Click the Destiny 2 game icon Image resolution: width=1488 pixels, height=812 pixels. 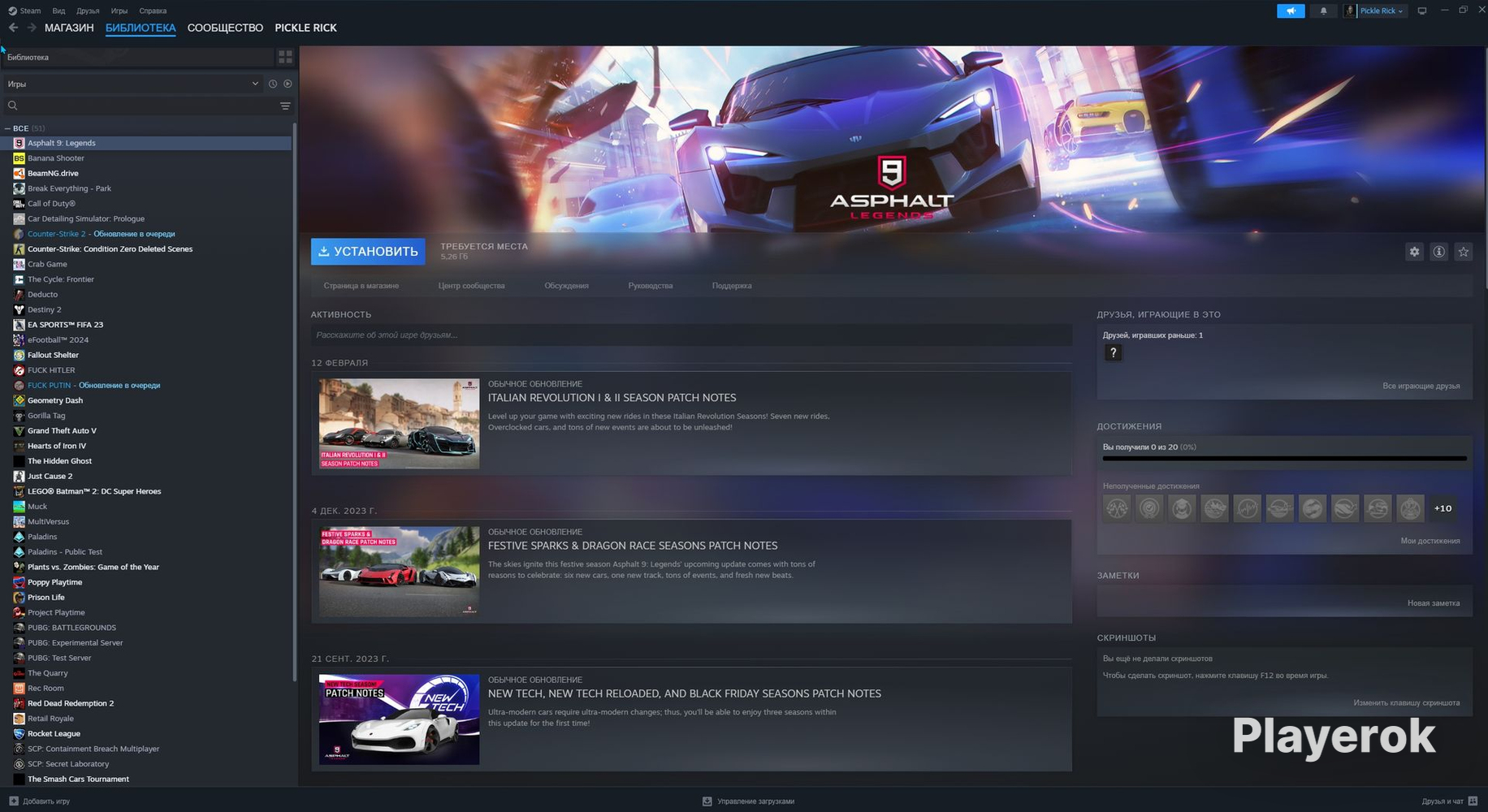[x=19, y=309]
